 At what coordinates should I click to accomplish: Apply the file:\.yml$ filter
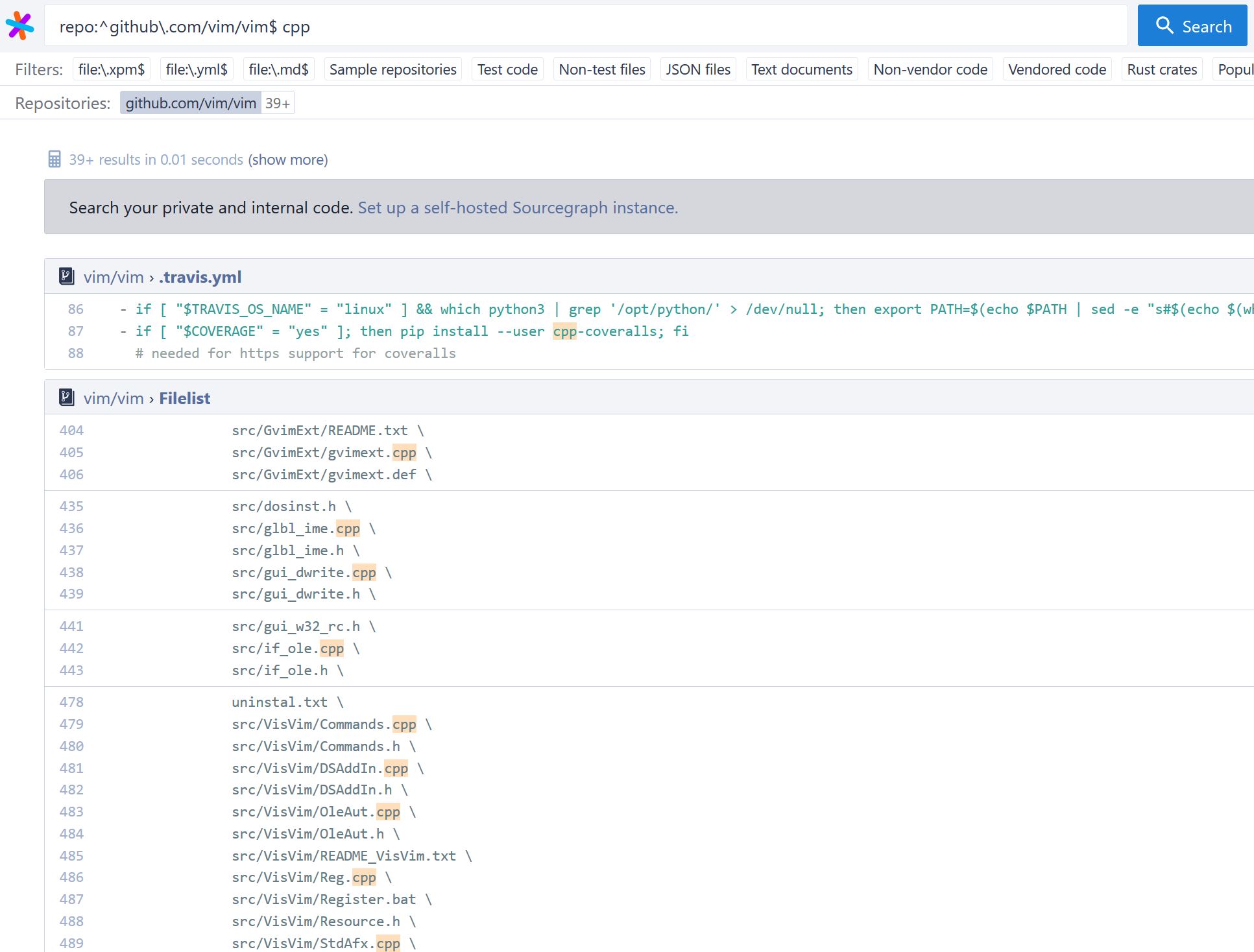point(197,69)
